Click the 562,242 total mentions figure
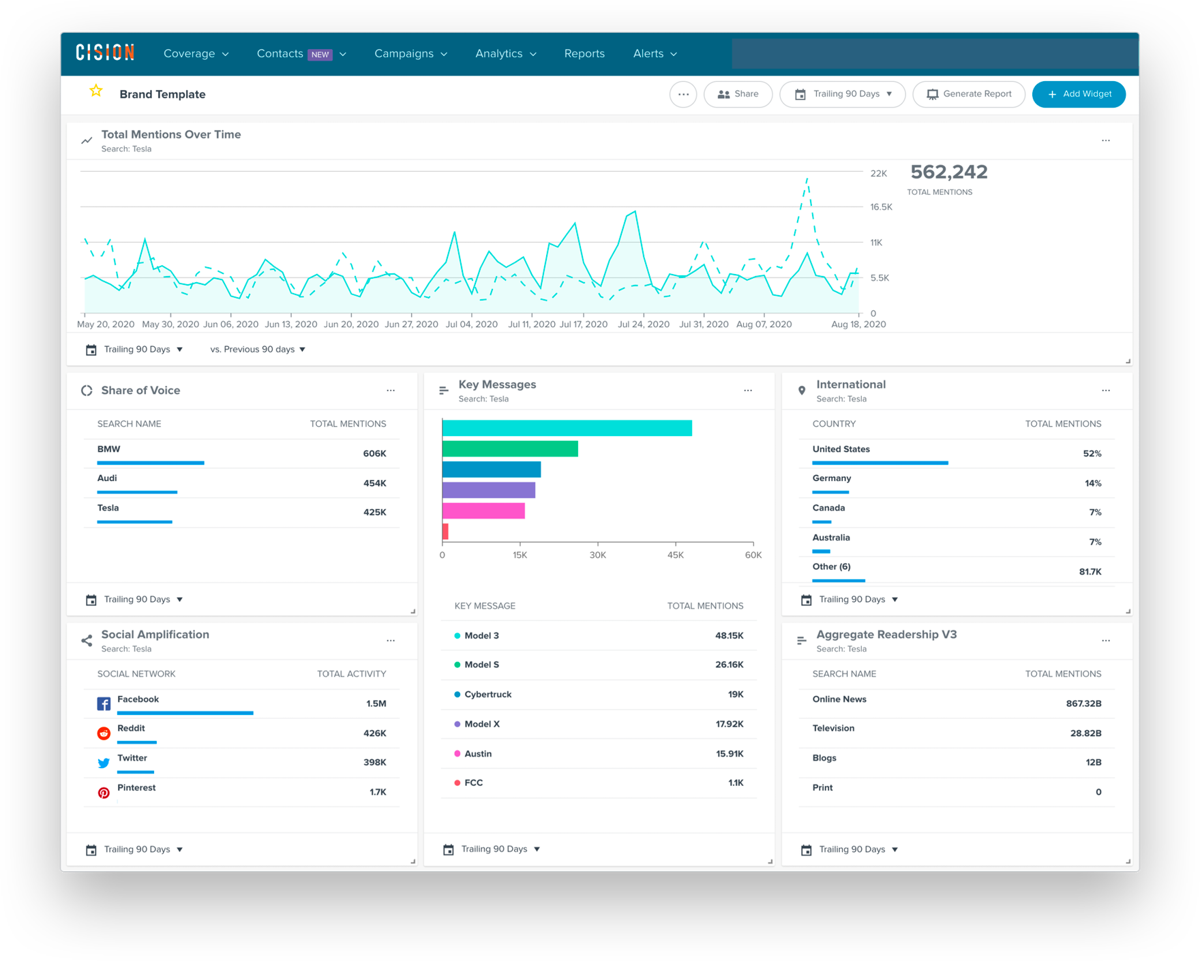 click(949, 172)
